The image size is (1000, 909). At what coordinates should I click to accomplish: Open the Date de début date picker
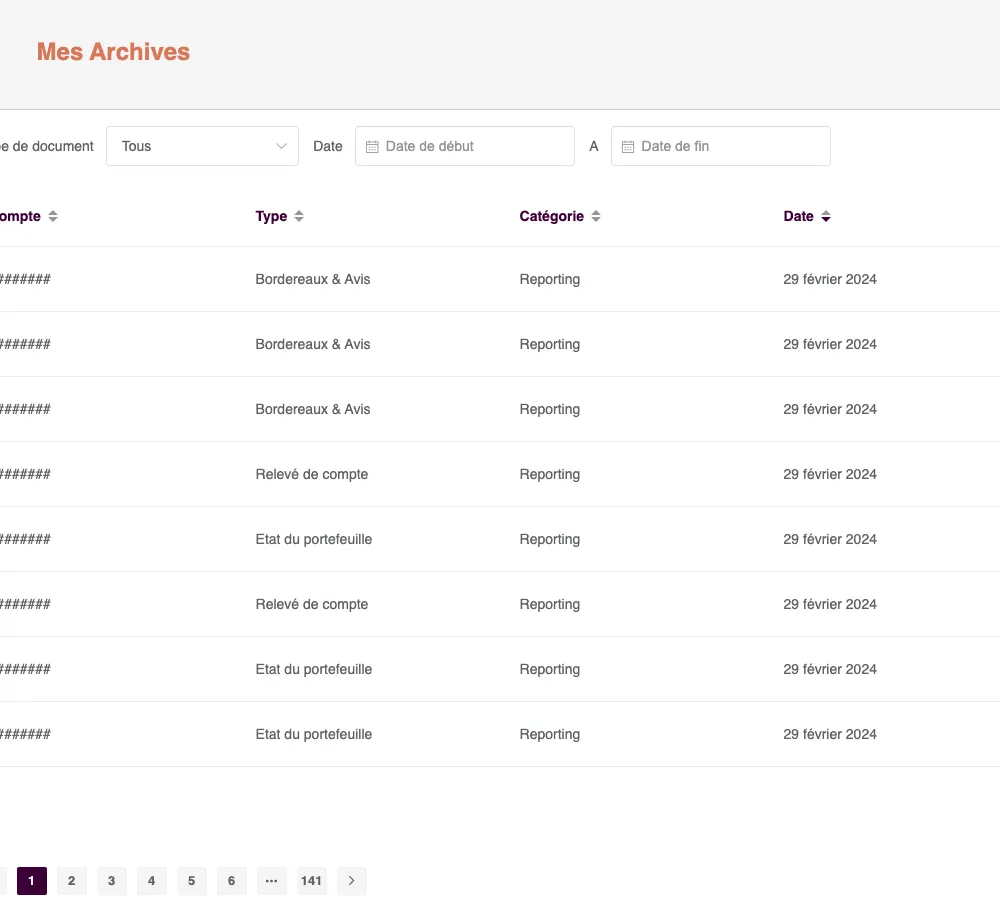coord(465,146)
